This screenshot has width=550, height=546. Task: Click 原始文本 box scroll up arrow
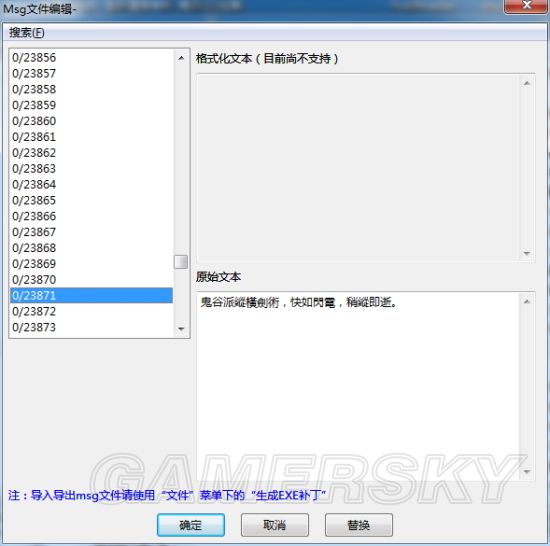coord(527,302)
